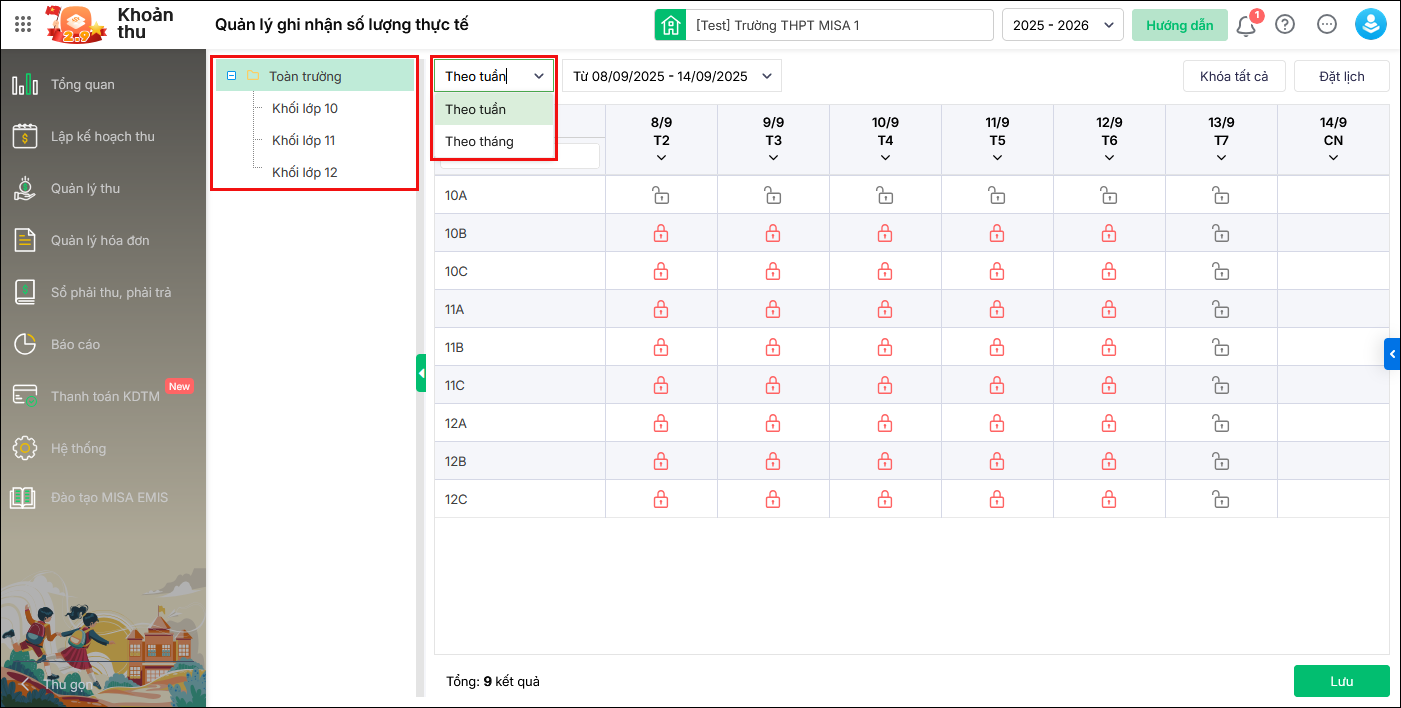Open the notifications bell
The height and width of the screenshot is (708, 1401).
coord(1246,25)
